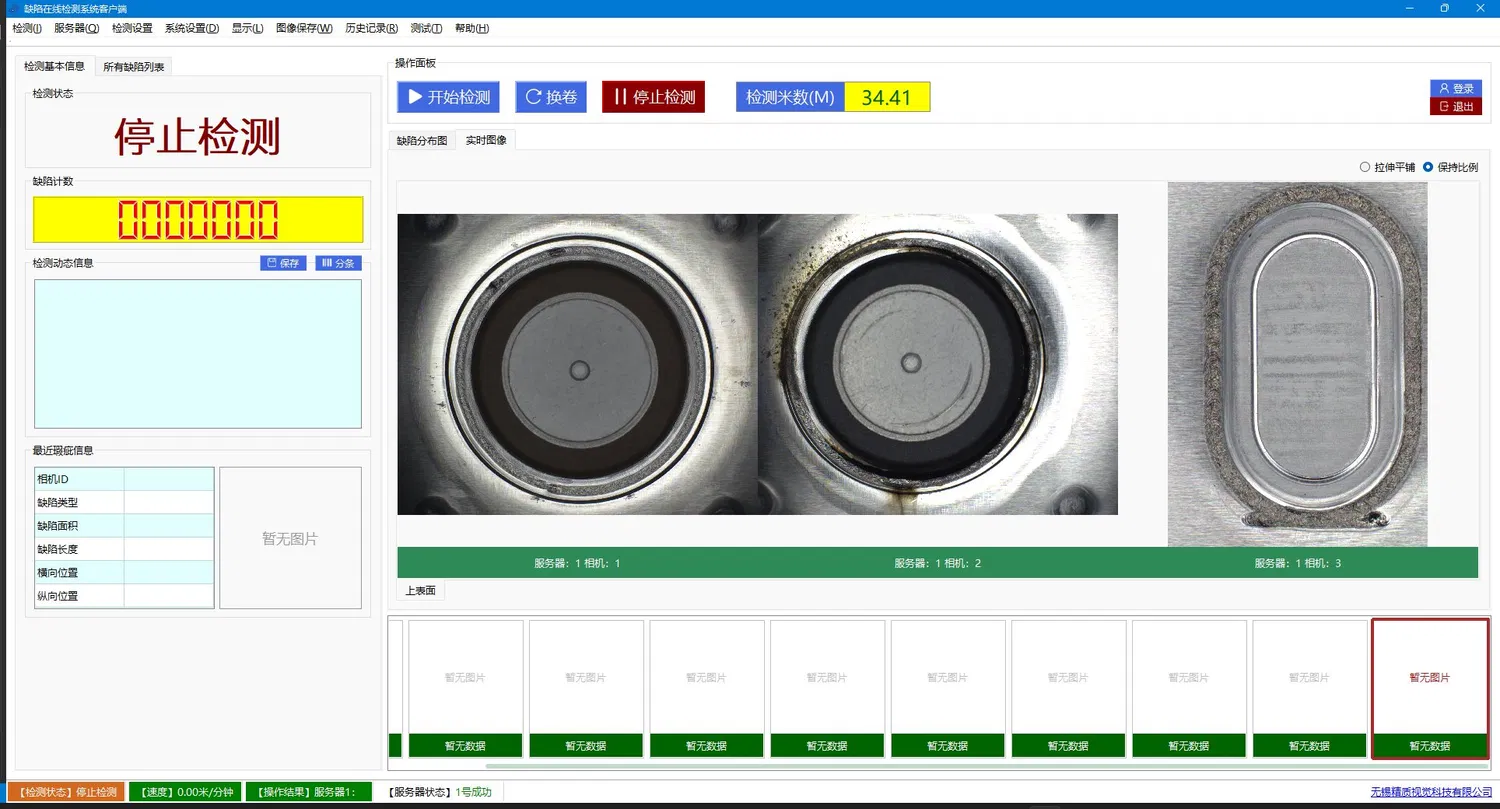Click the 缺陷计数 counter display

point(198,219)
